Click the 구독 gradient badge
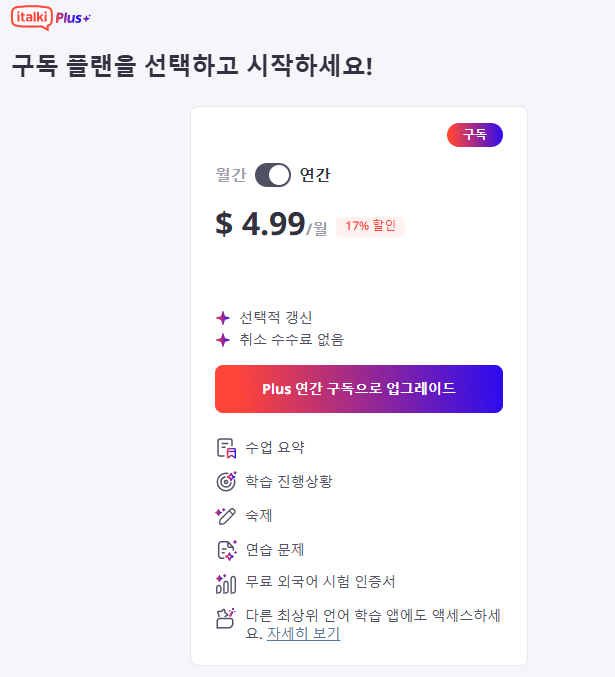 click(475, 135)
